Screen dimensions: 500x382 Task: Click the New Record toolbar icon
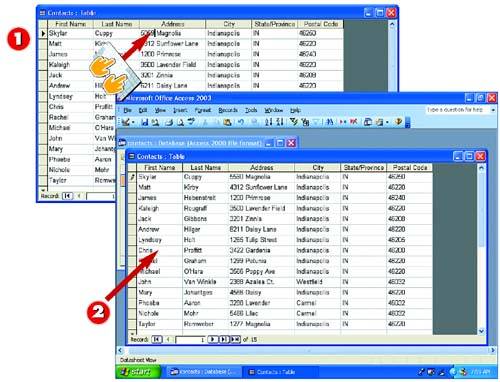coord(342,122)
